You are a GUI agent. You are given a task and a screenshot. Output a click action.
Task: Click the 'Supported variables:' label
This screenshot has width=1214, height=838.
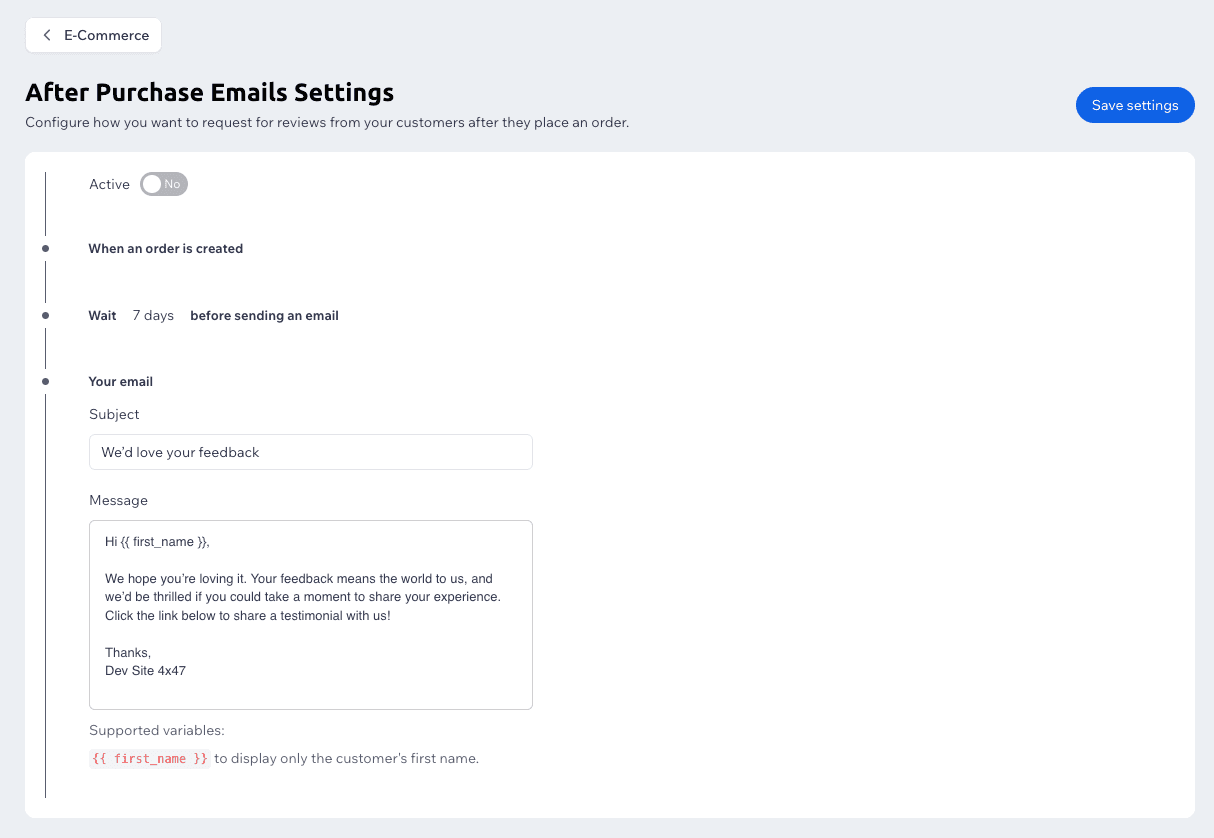pos(156,730)
